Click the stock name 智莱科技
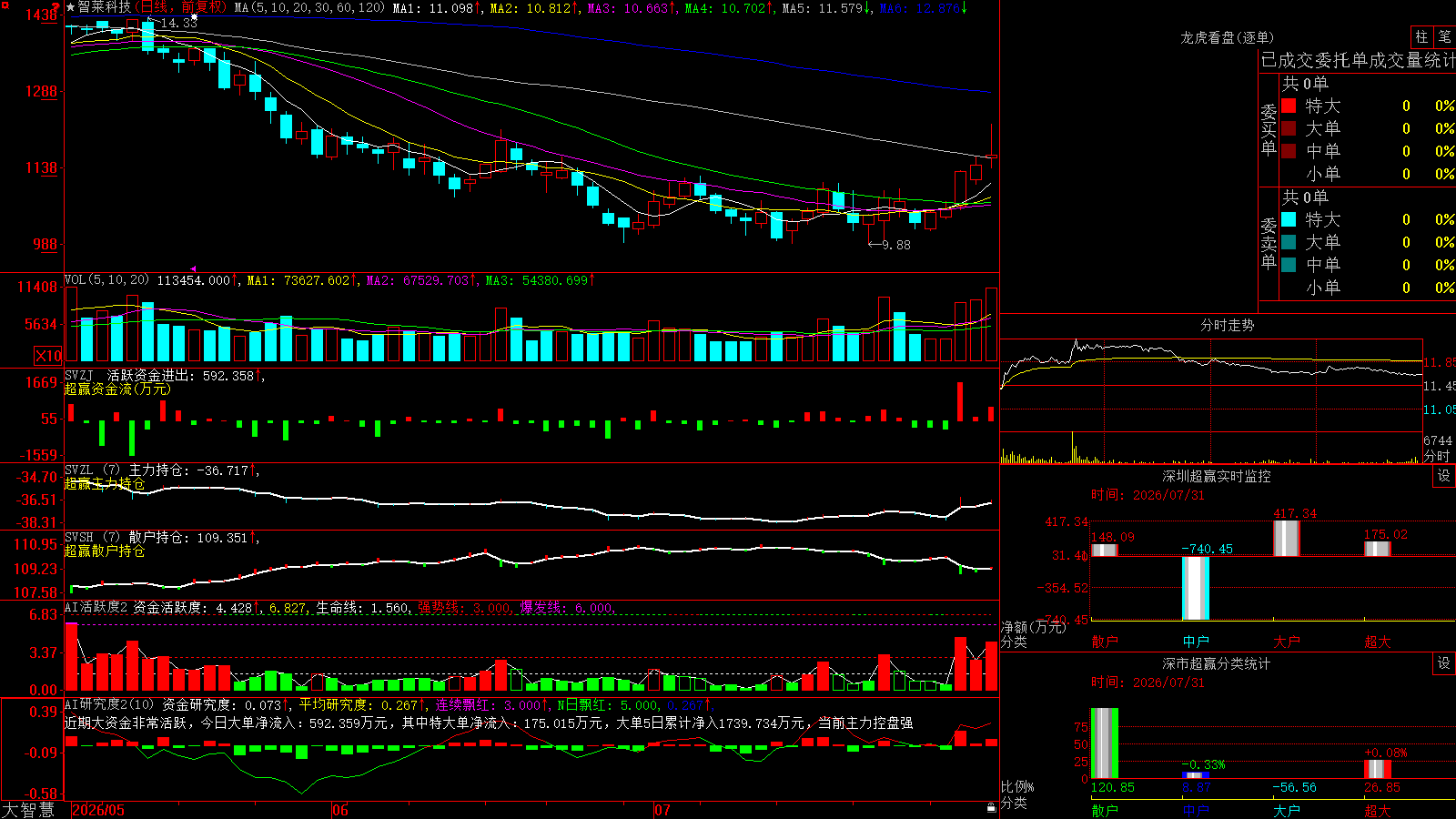The height and width of the screenshot is (819, 1456). click(x=105, y=7)
